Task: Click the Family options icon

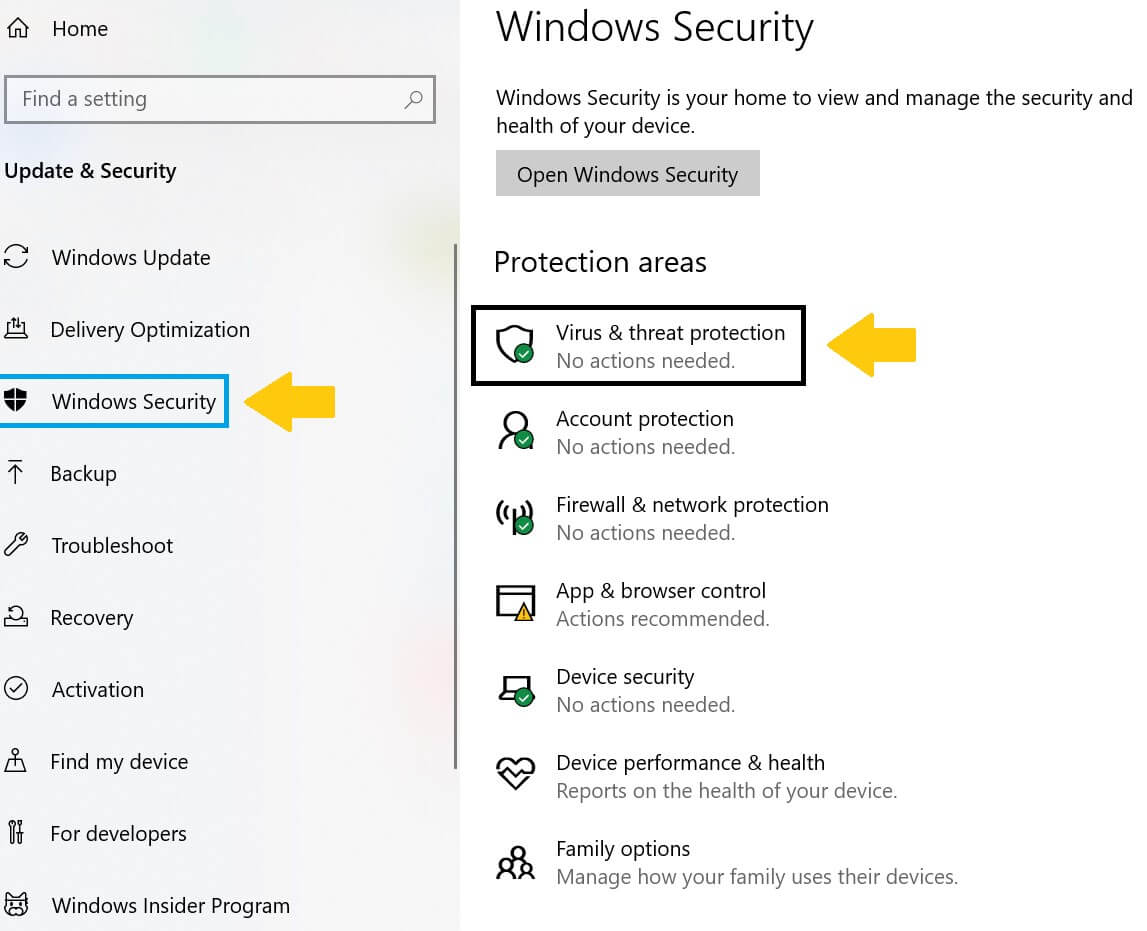Action: (515, 861)
